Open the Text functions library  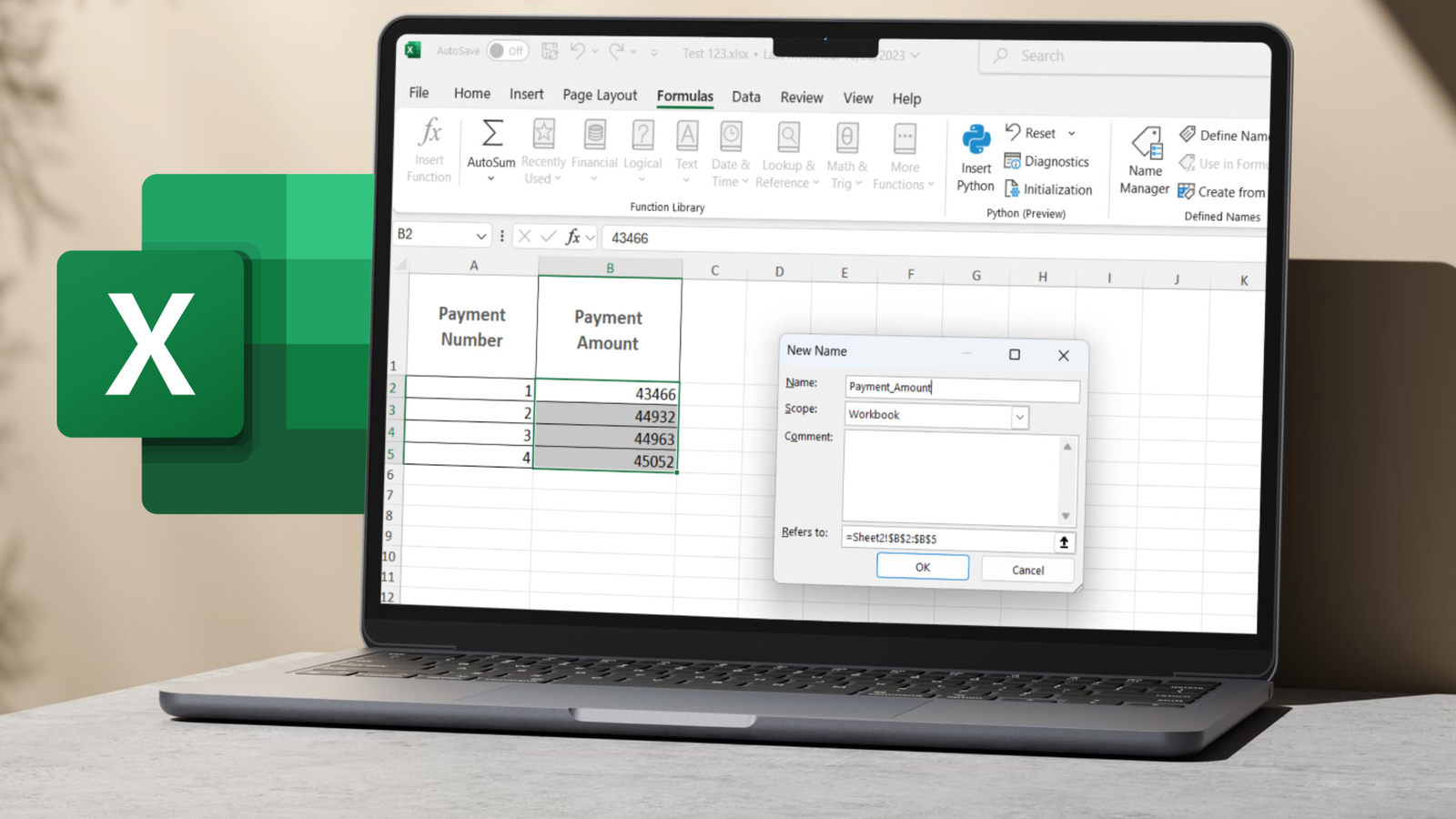point(687,152)
